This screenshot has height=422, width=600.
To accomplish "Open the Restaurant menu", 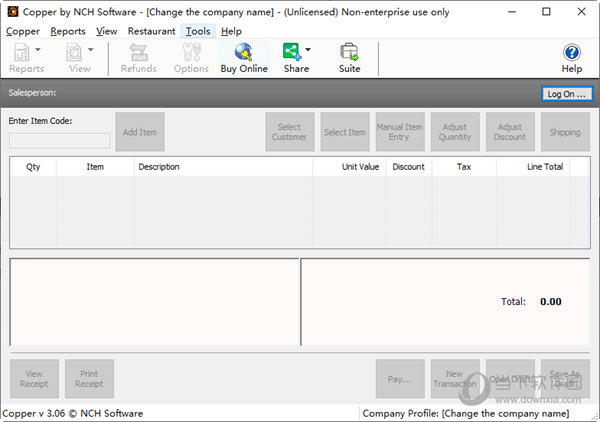I will pos(152,31).
